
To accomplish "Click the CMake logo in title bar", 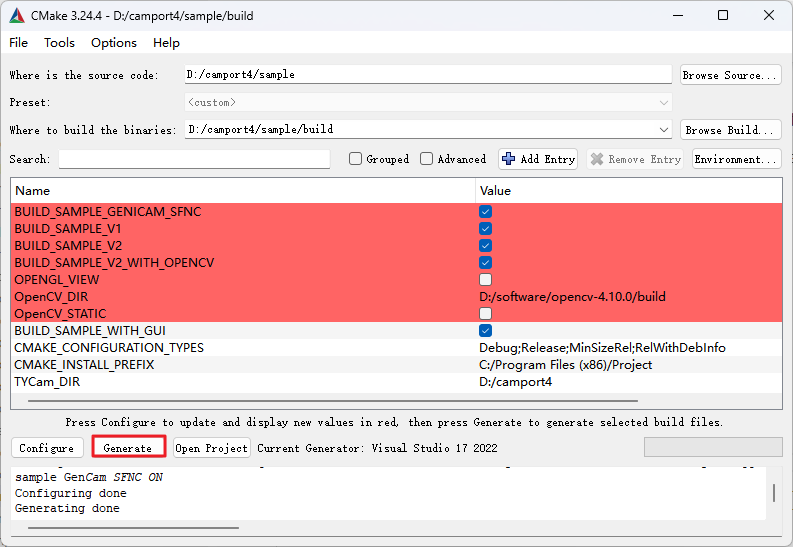I will (17, 15).
